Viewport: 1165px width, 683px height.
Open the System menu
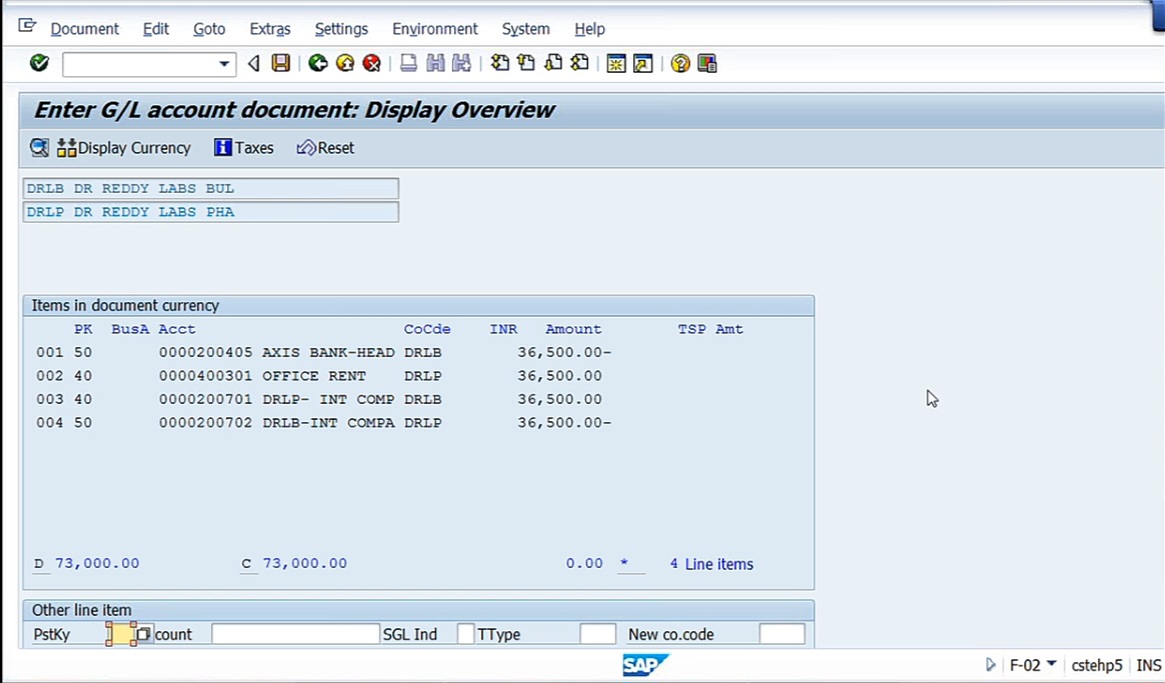pos(525,29)
